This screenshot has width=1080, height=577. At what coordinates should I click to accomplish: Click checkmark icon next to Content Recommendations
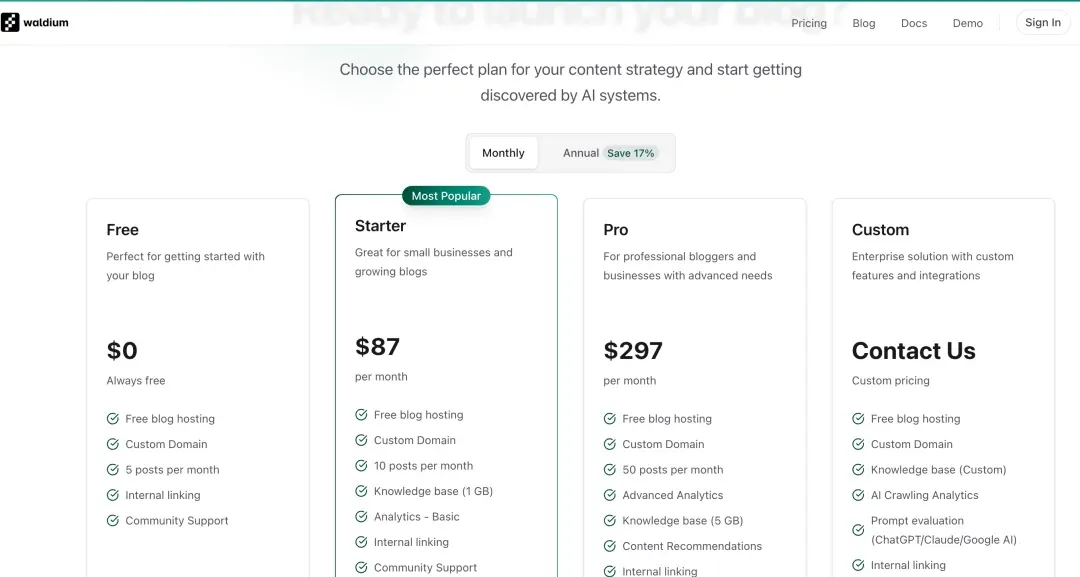pos(610,546)
